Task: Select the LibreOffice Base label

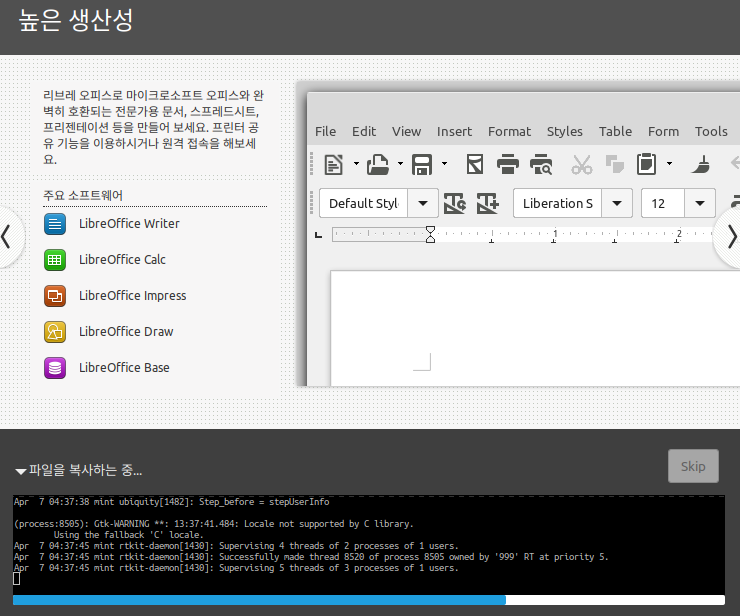Action: point(124,368)
